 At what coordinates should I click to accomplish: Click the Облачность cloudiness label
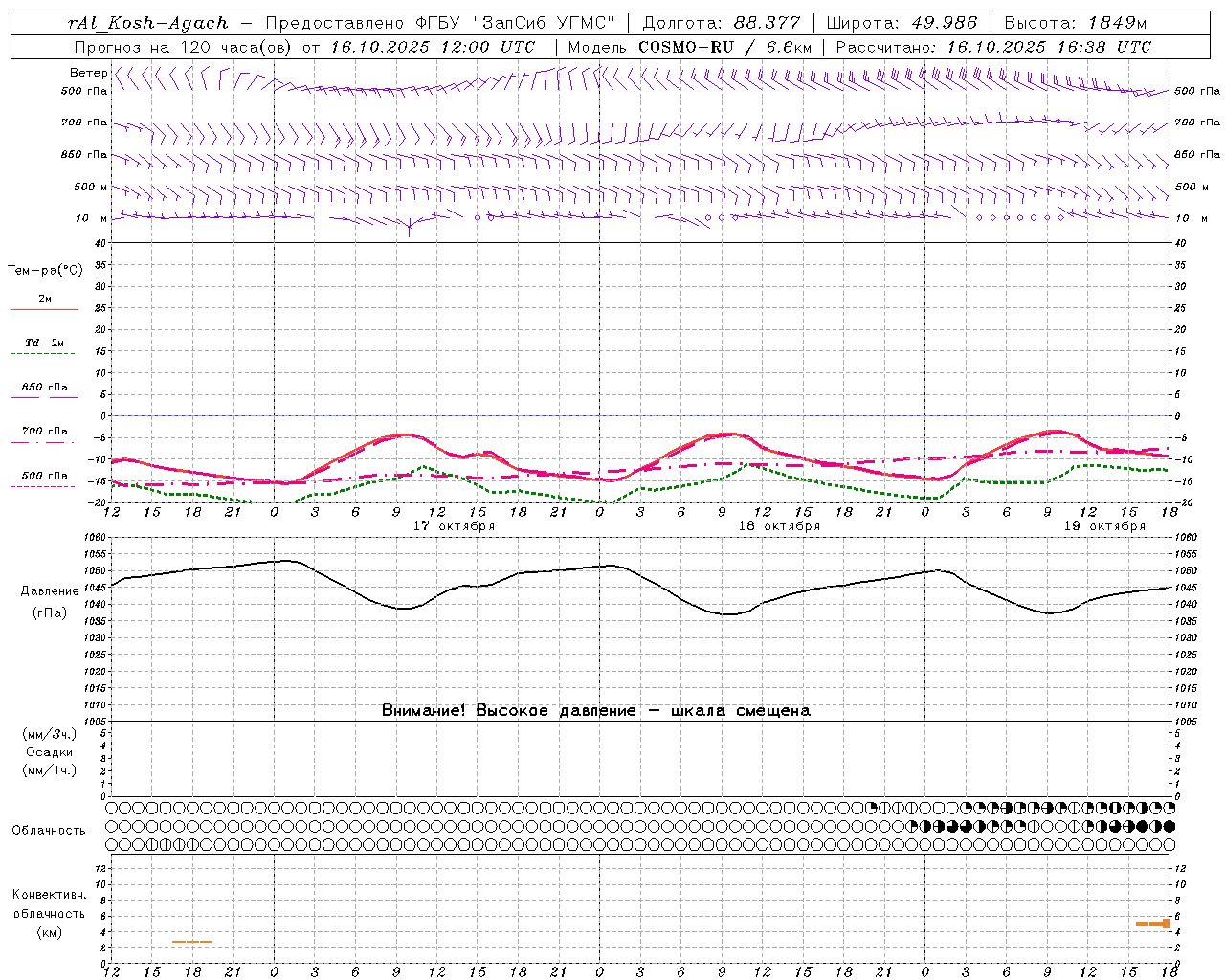tap(49, 830)
